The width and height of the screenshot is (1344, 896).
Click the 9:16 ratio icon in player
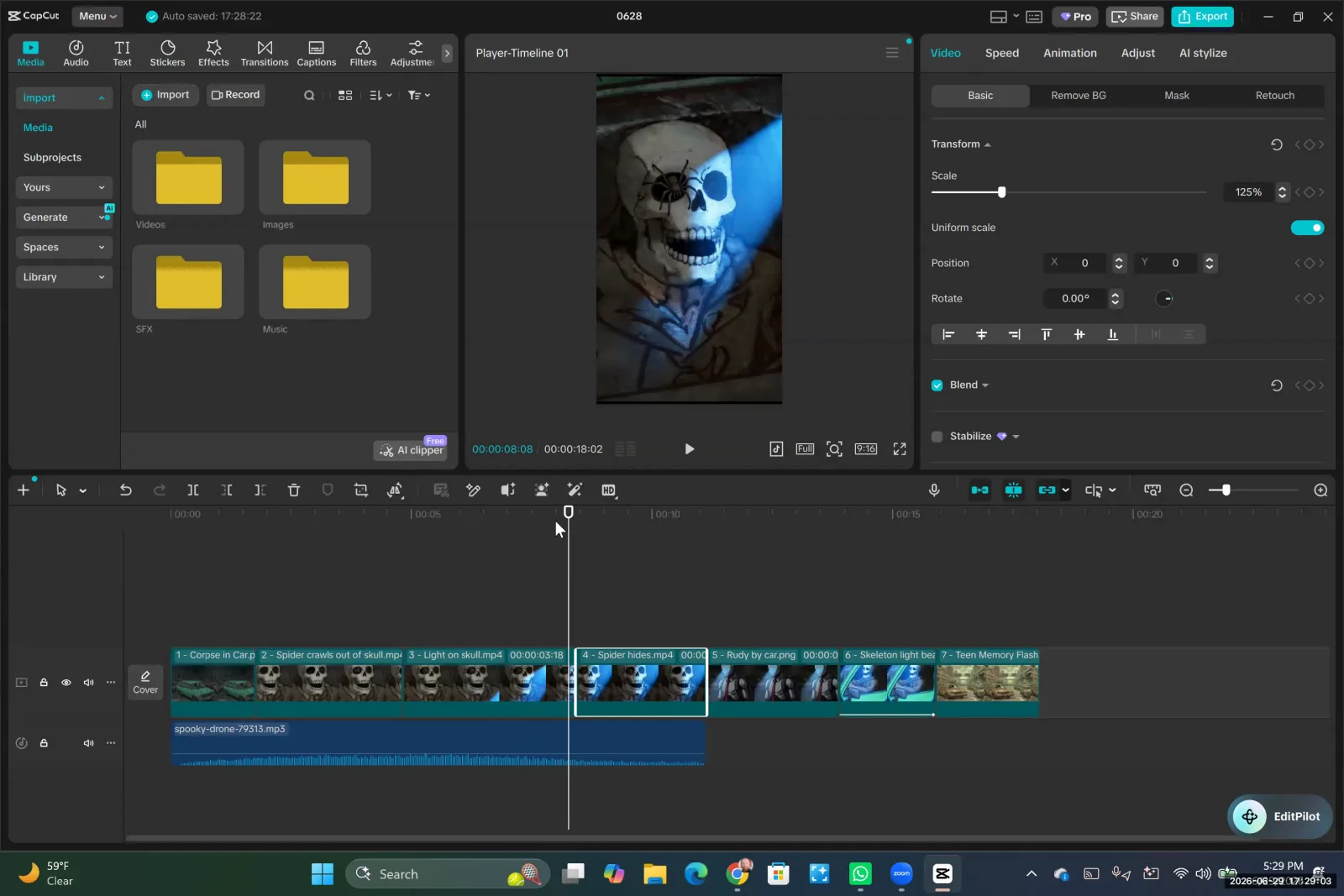[x=866, y=449]
